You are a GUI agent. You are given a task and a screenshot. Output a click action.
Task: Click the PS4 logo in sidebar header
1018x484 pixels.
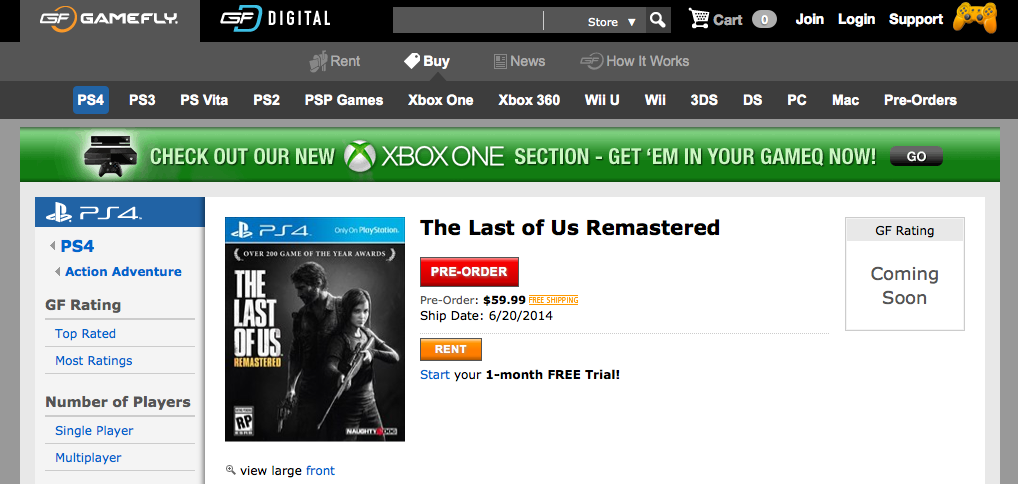coord(95,212)
